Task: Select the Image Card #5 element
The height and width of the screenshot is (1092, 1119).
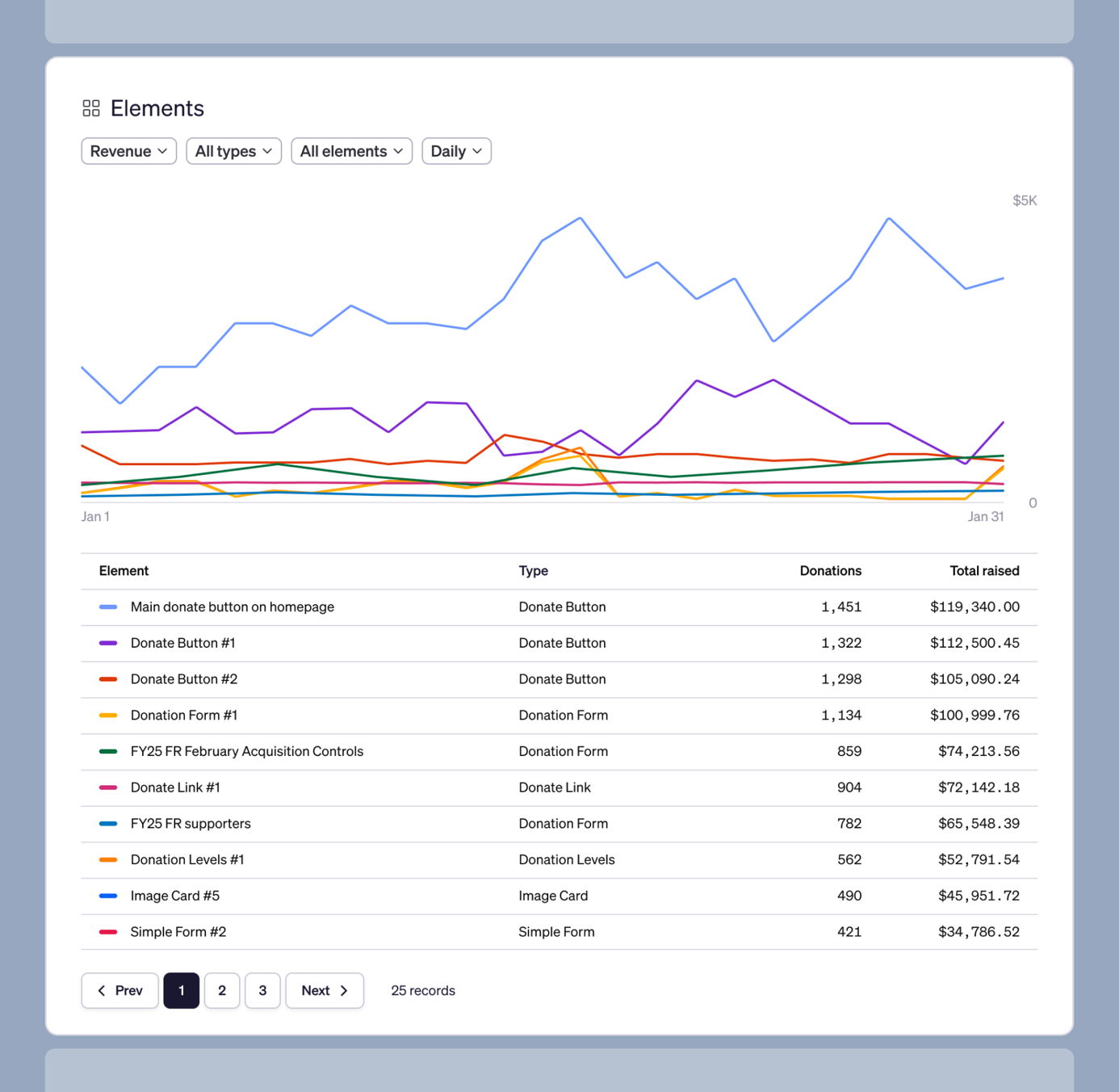Action: [x=175, y=896]
